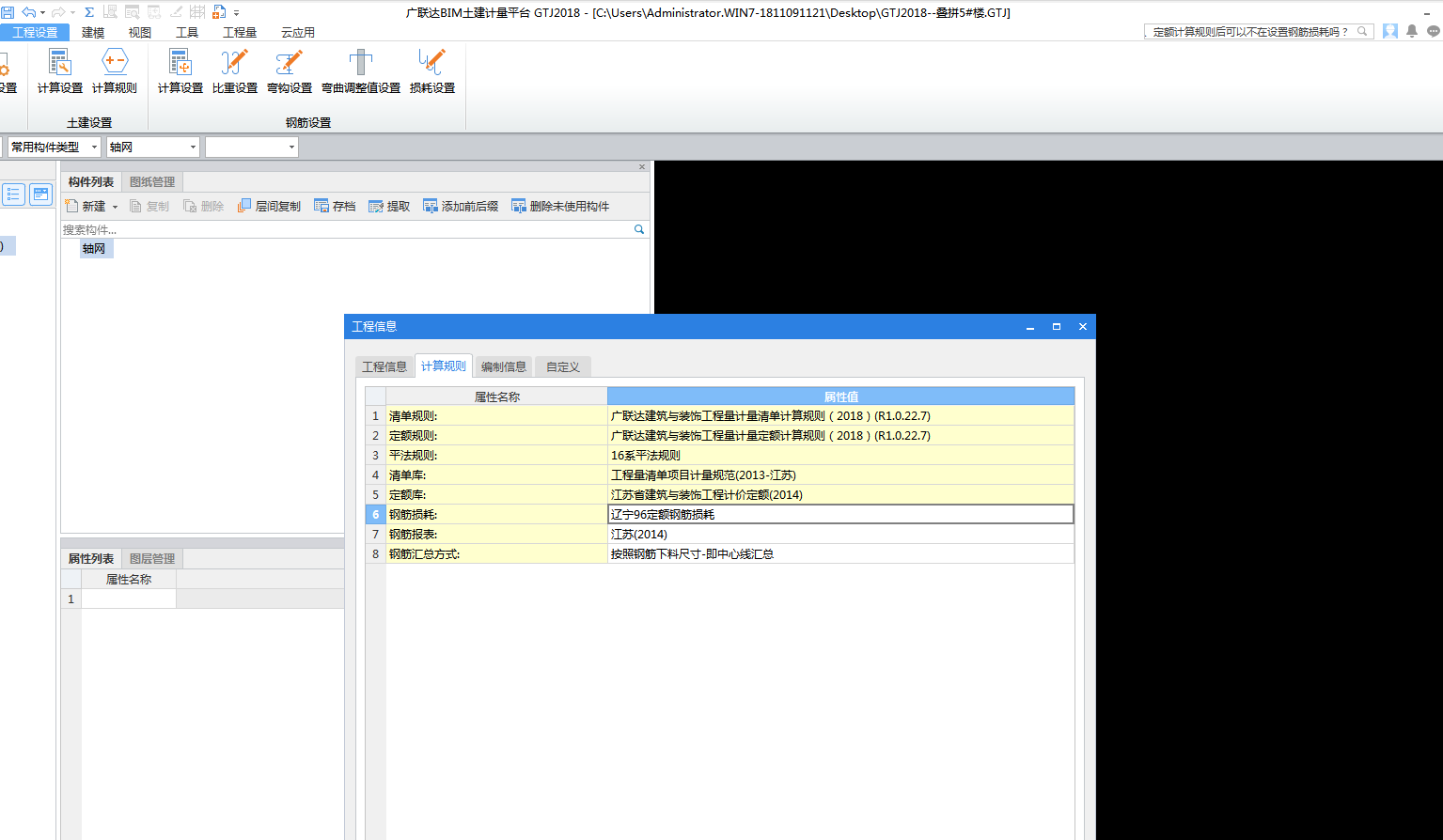Click the component search magnifier icon
The image size is (1443, 840).
pyautogui.click(x=639, y=229)
